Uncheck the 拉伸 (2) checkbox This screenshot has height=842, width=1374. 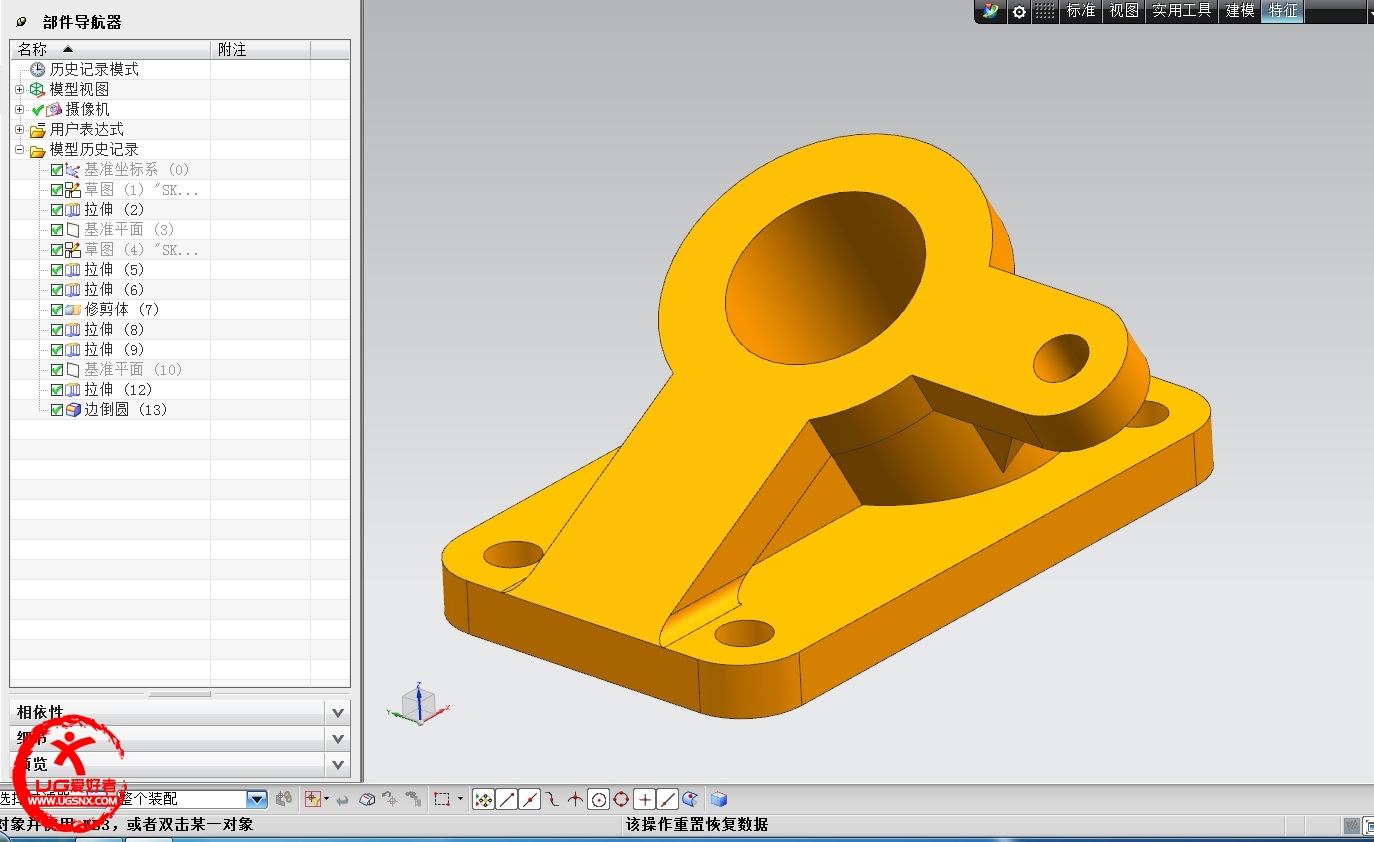(57, 210)
